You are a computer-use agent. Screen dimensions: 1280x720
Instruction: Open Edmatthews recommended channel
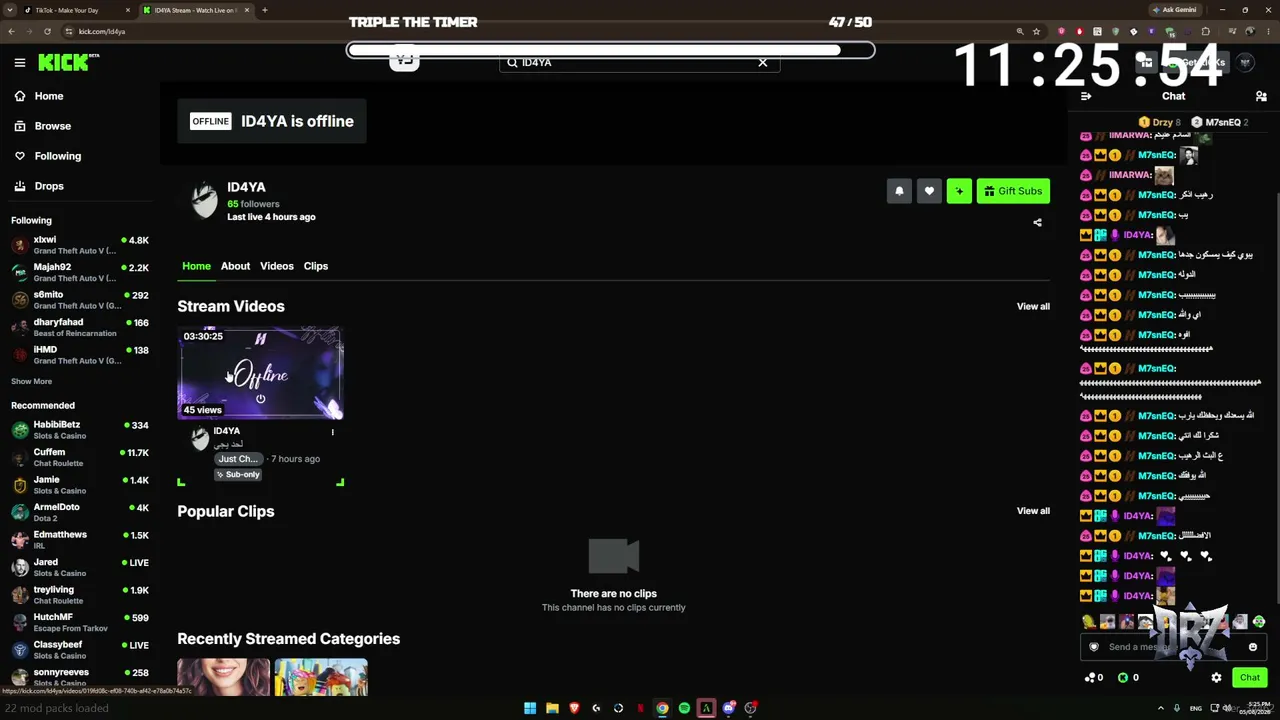tap(80, 540)
